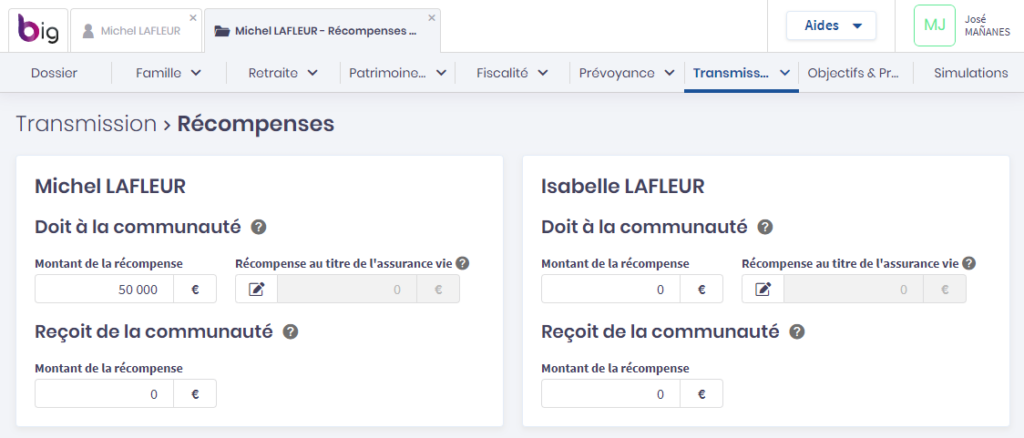The height and width of the screenshot is (438, 1024).
Task: Click the MJ user avatar
Action: (x=934, y=26)
